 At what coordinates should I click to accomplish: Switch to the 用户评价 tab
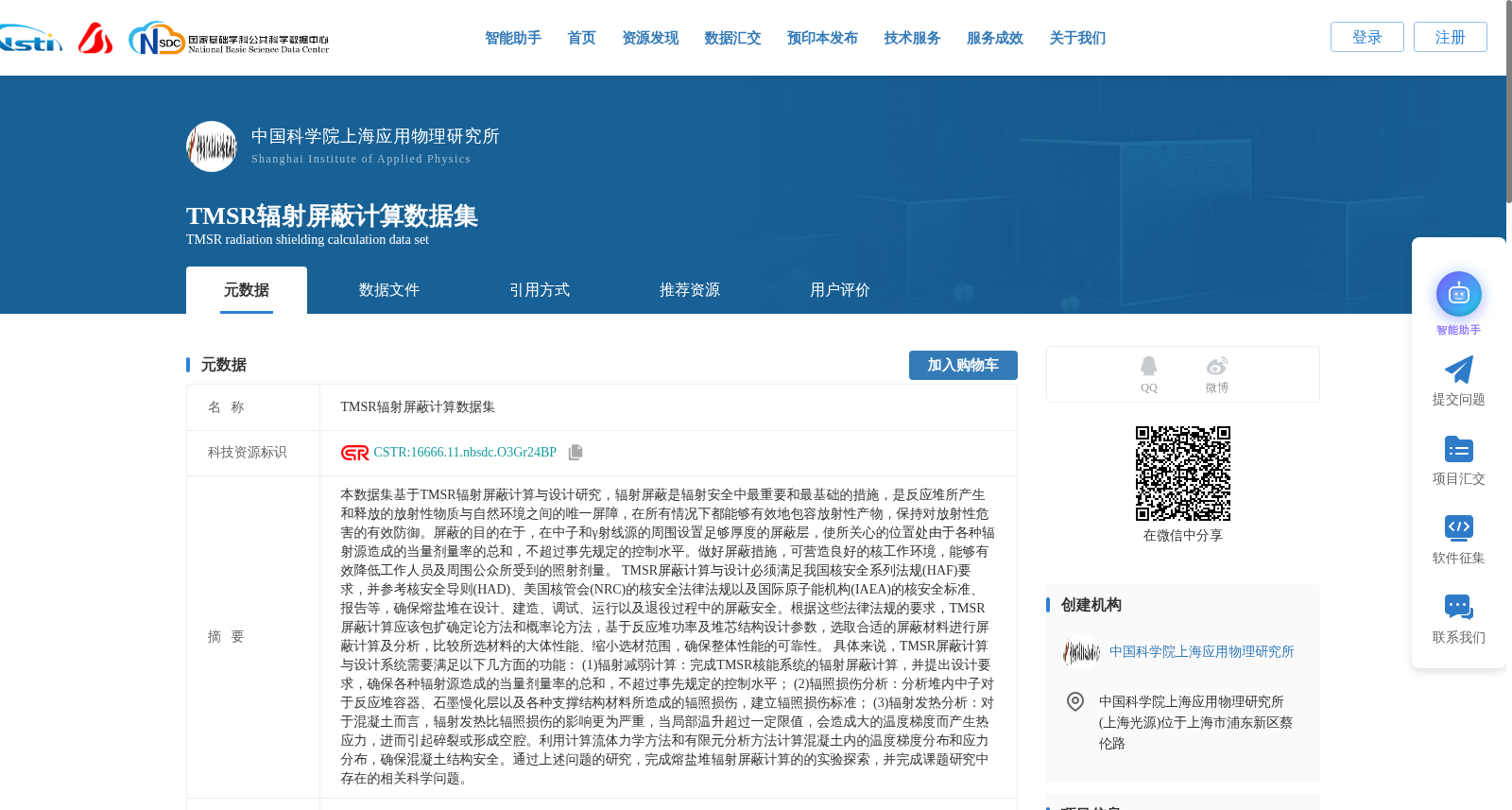pos(840,290)
